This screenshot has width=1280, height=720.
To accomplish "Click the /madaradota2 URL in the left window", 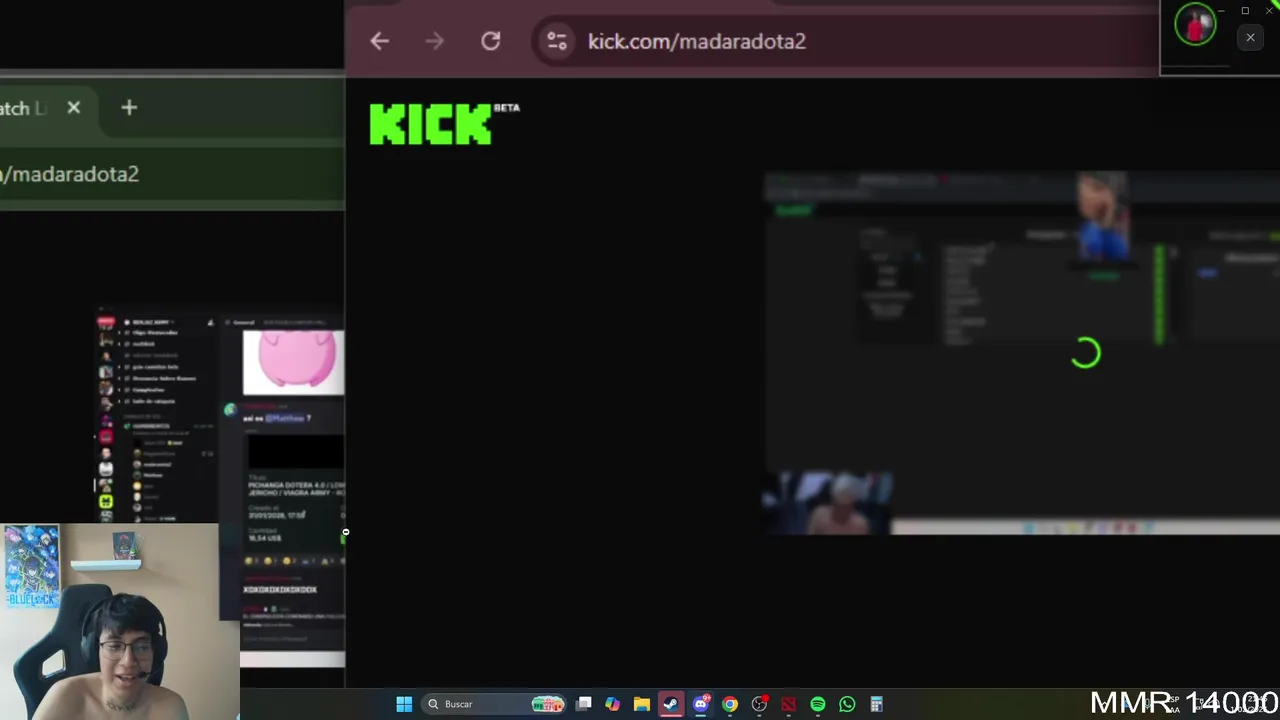I will coord(70,174).
